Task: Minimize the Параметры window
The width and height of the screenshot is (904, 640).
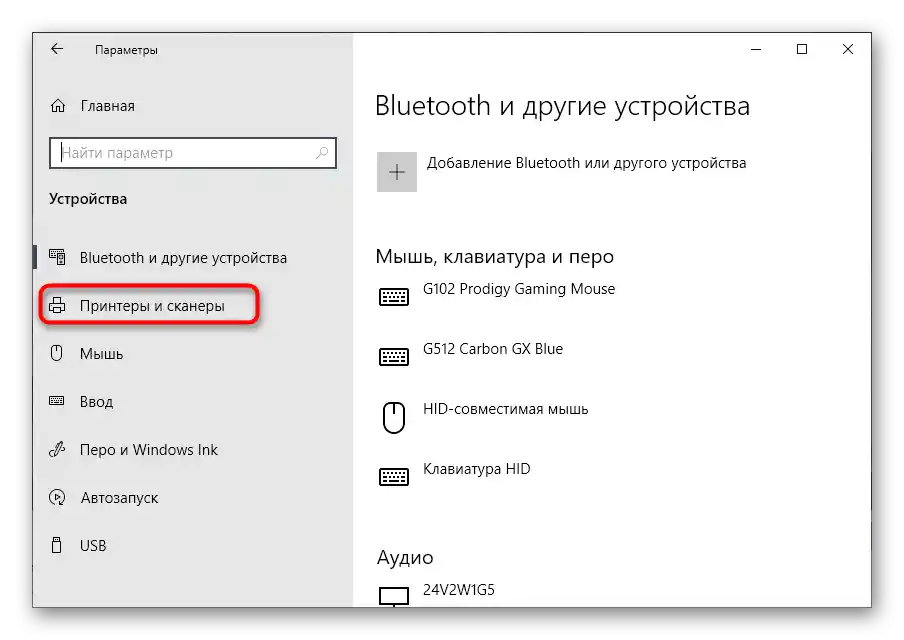Action: 756,50
